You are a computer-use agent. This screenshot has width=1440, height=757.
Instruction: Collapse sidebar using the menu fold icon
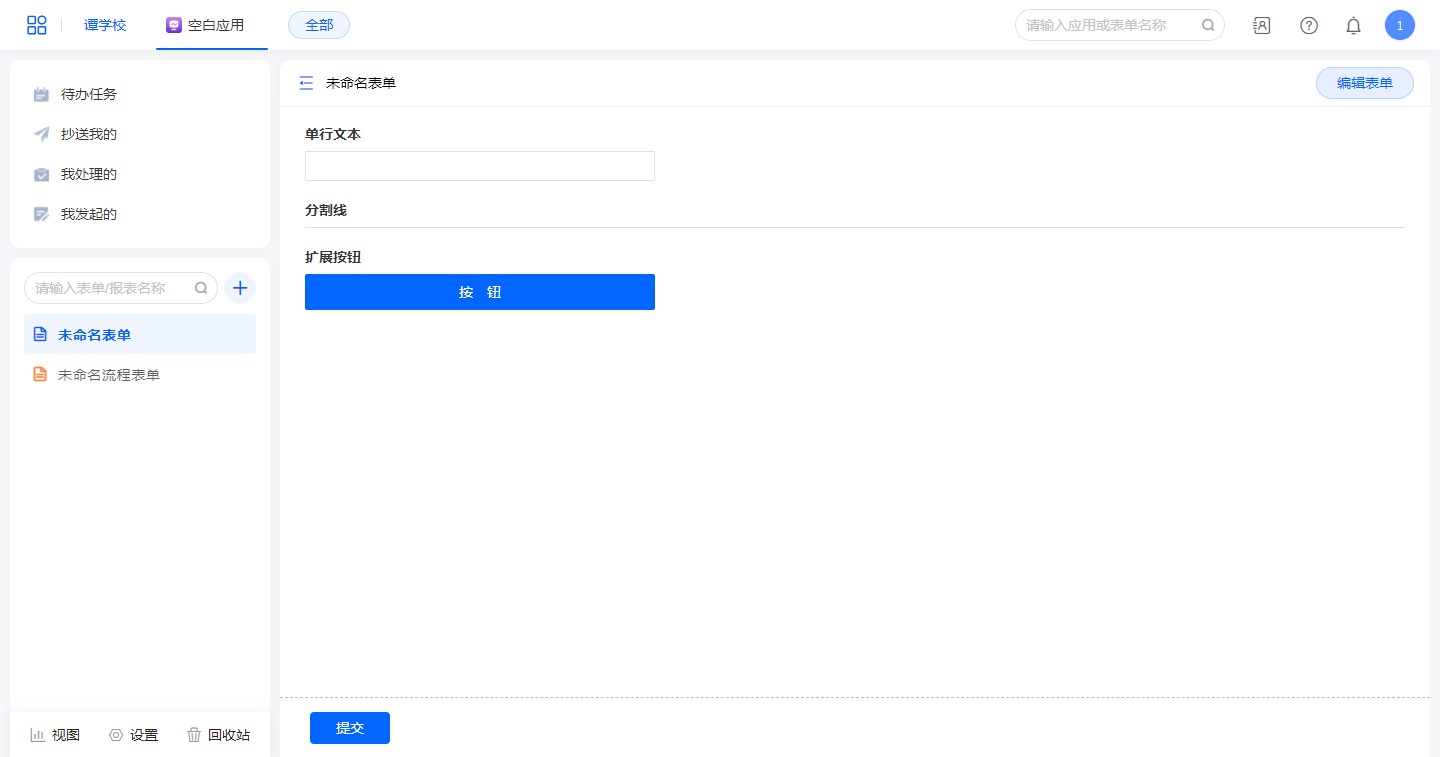tap(306, 83)
